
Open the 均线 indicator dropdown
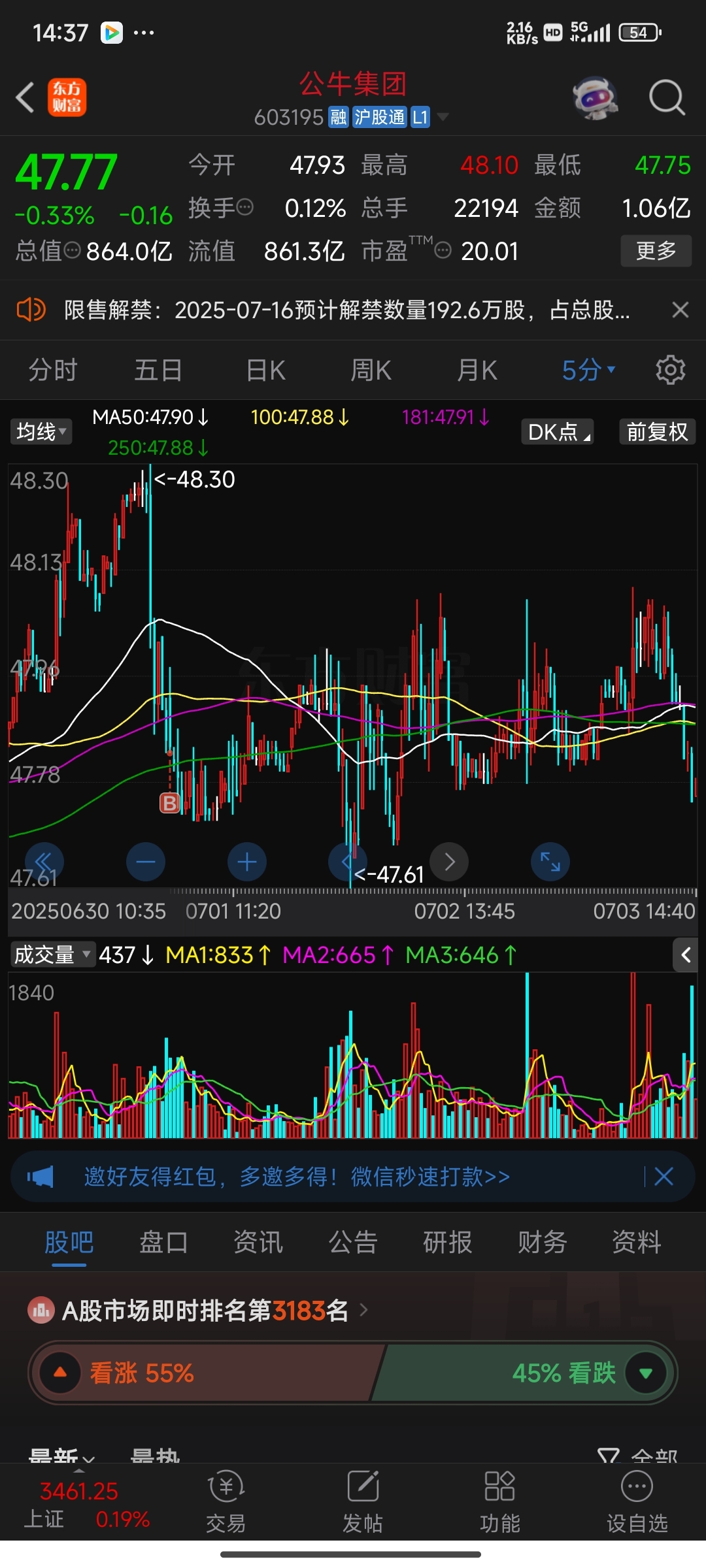(x=41, y=432)
